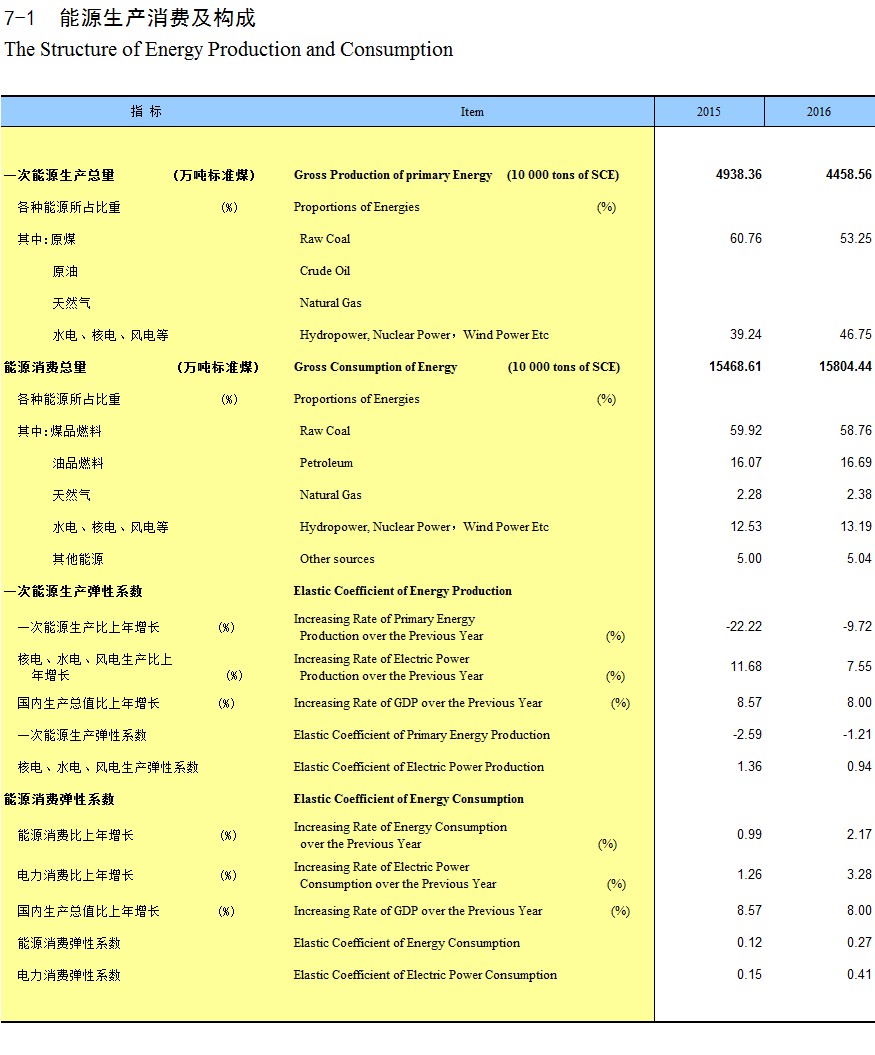Click electric power production rate 7.55
The image size is (875, 1055).
pyautogui.click(x=859, y=666)
